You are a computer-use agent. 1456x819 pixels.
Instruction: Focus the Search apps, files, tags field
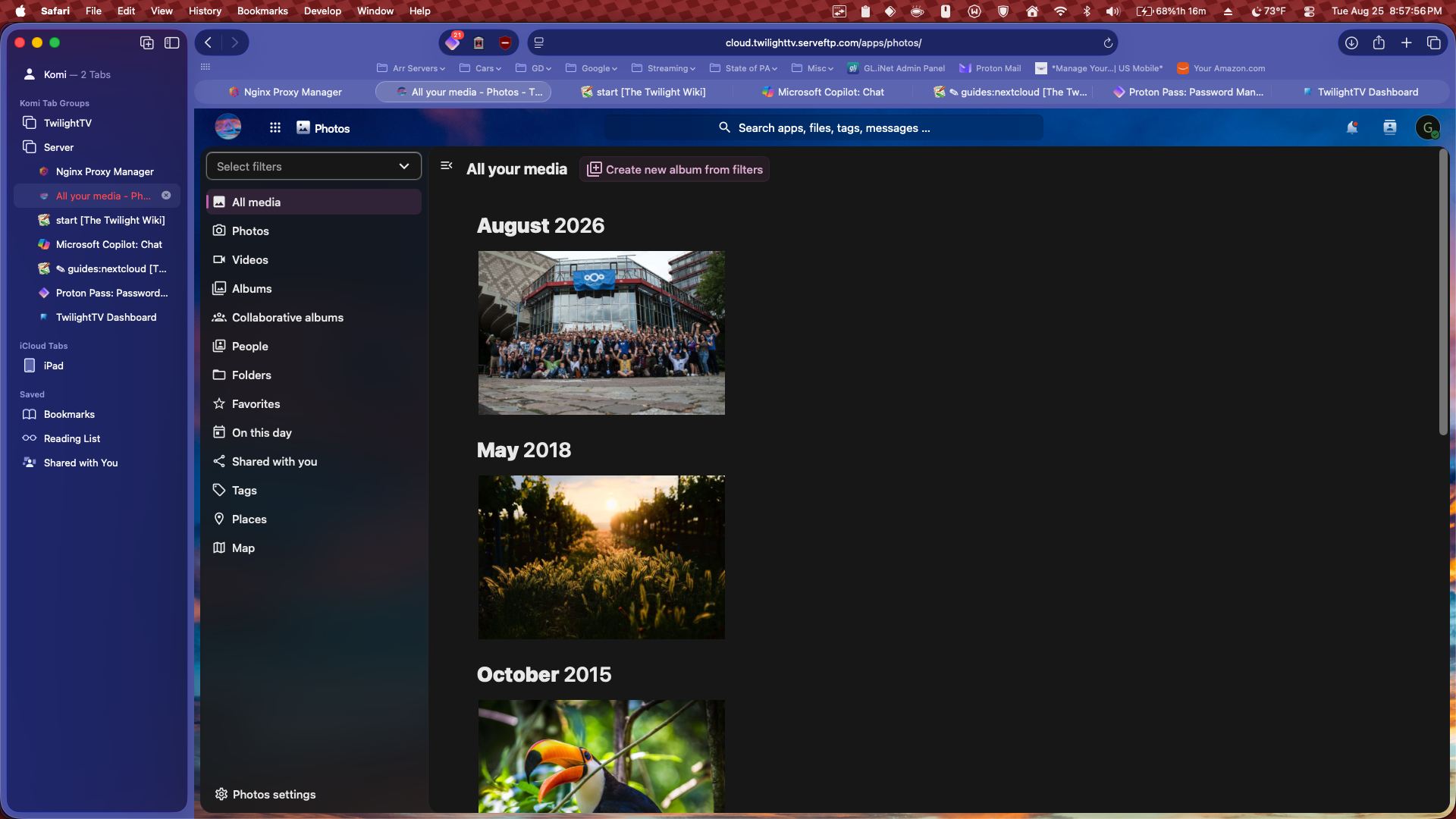tap(824, 128)
